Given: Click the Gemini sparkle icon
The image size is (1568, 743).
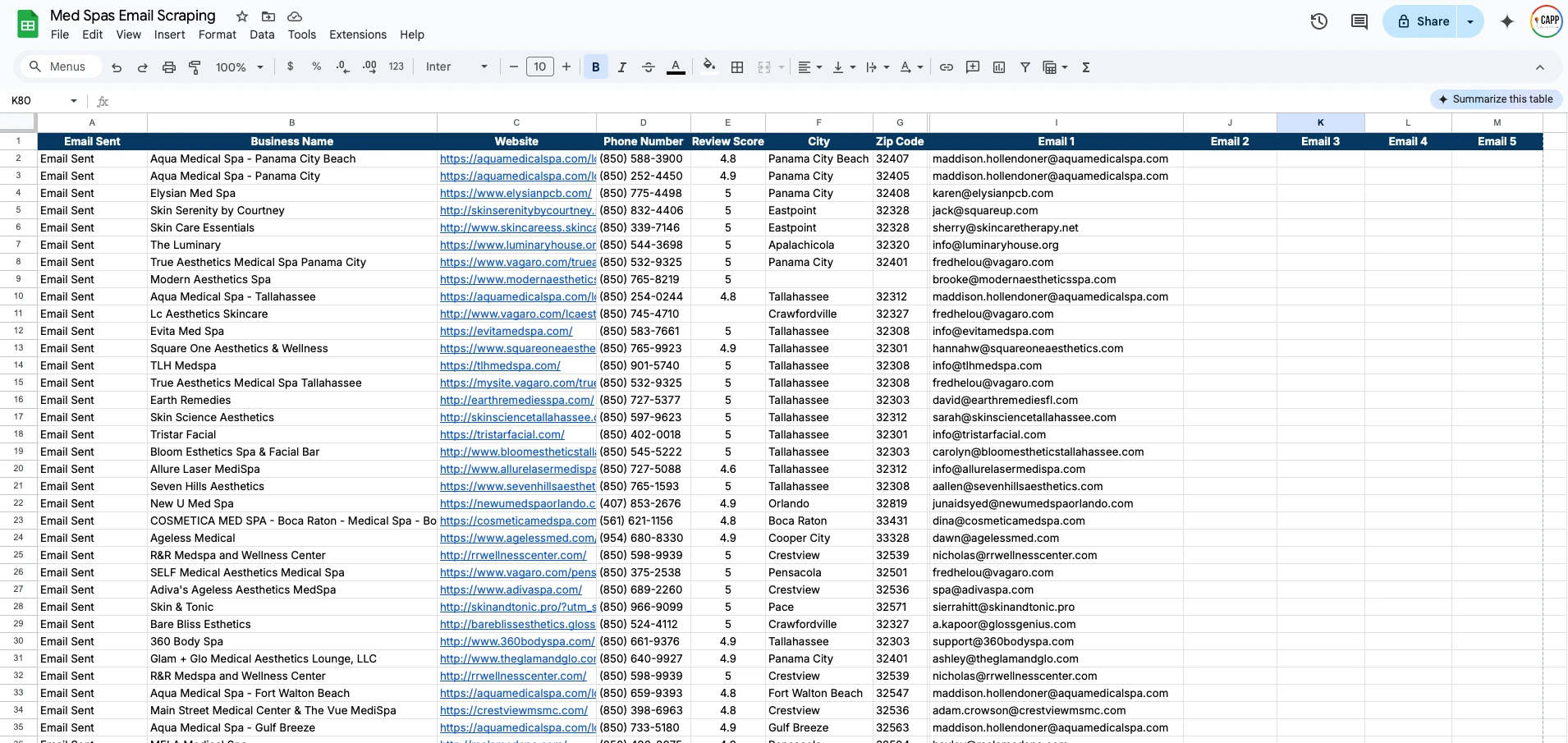Looking at the screenshot, I should click(x=1507, y=21).
